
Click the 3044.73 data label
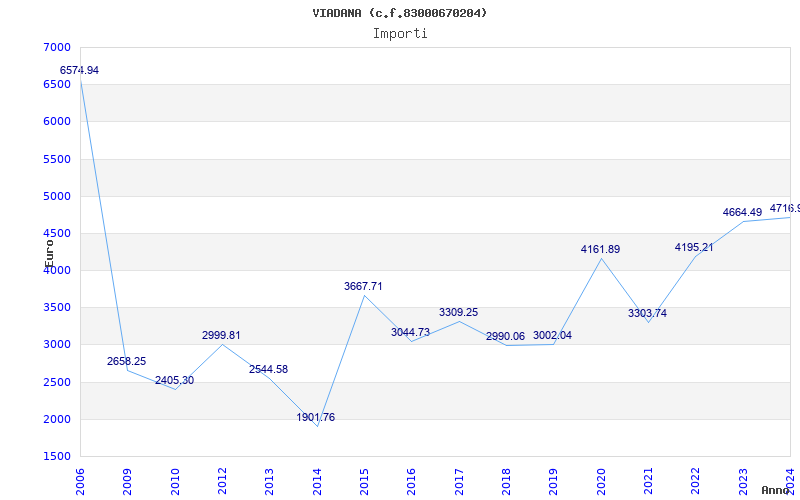click(x=411, y=333)
